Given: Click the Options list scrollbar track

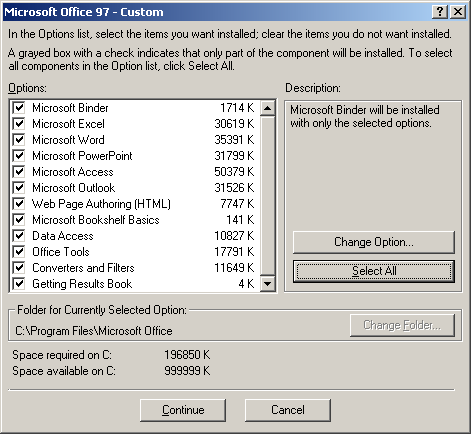Looking at the screenshot, I should (x=267, y=196).
